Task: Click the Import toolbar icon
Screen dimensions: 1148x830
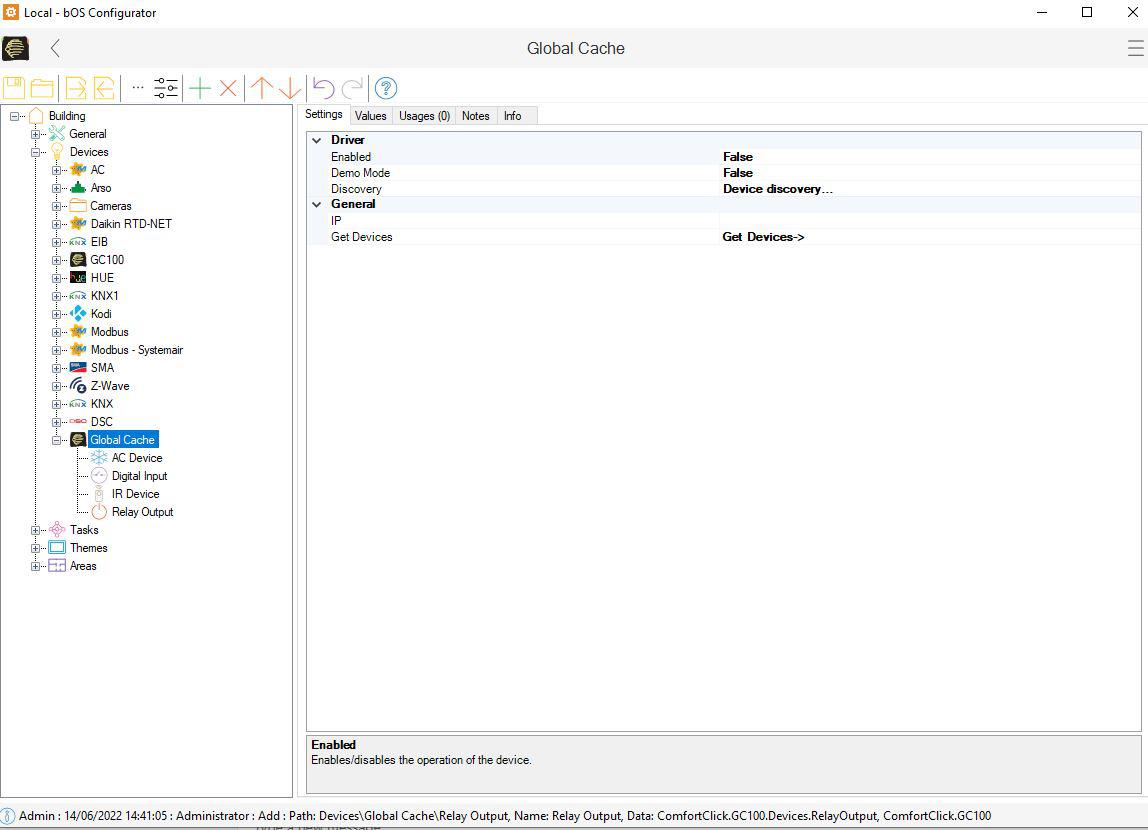Action: click(x=104, y=89)
